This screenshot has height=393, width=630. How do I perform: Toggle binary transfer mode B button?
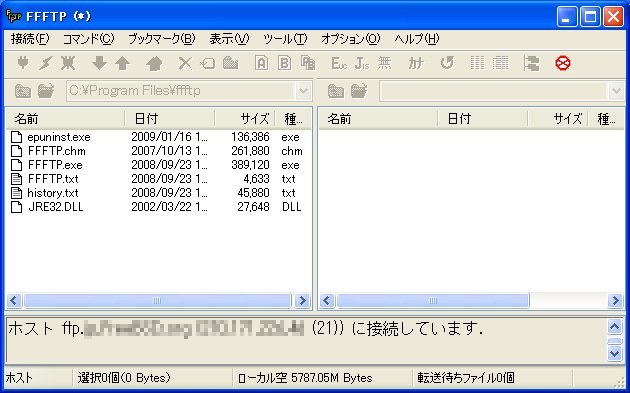point(284,63)
